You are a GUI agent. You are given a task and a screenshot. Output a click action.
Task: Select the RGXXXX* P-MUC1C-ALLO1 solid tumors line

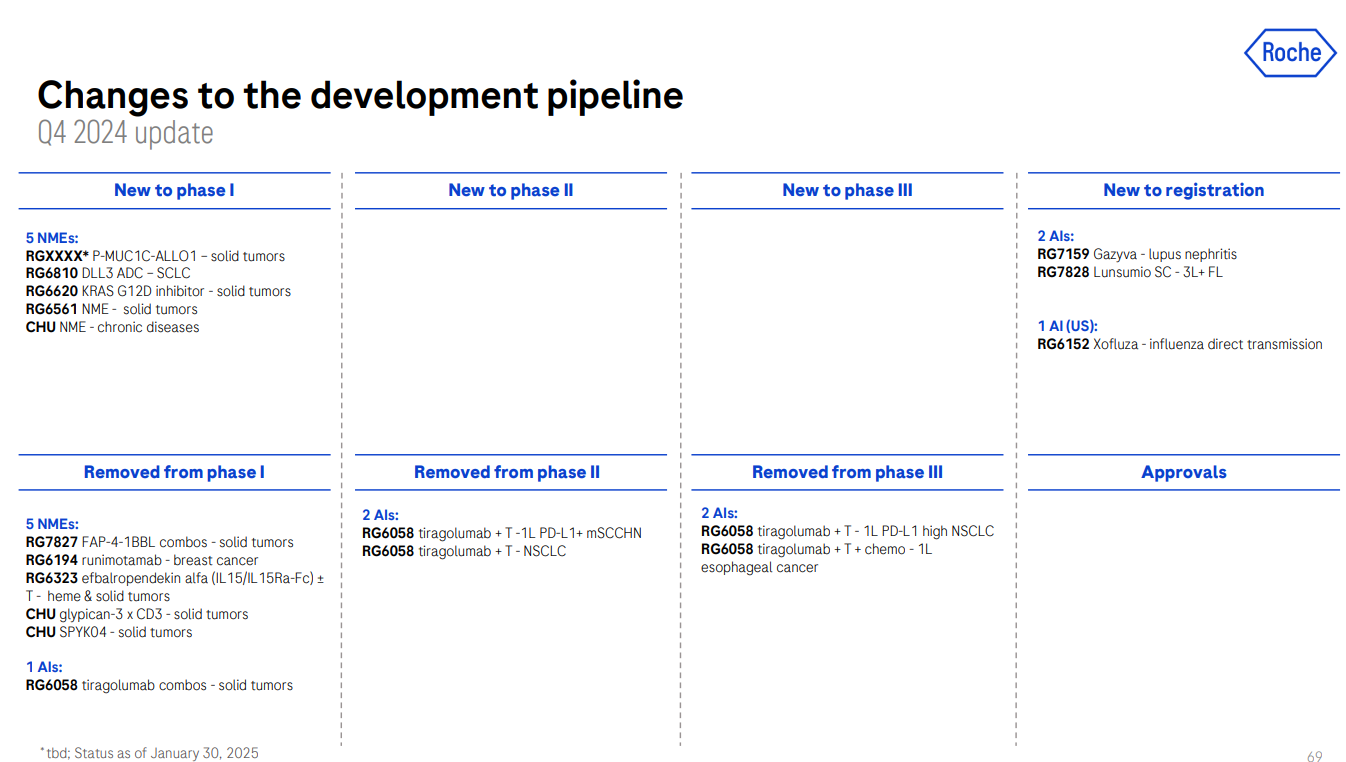[x=155, y=256]
